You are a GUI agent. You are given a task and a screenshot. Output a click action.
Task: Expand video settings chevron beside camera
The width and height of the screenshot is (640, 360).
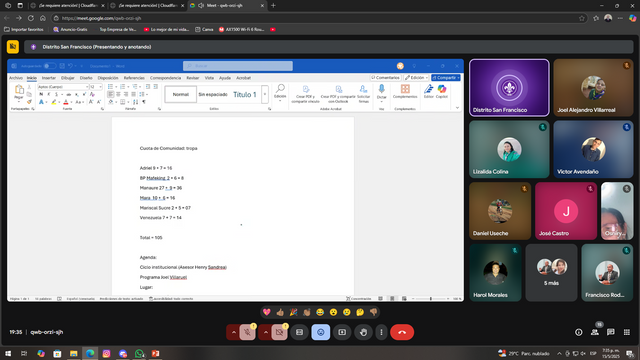click(265, 332)
